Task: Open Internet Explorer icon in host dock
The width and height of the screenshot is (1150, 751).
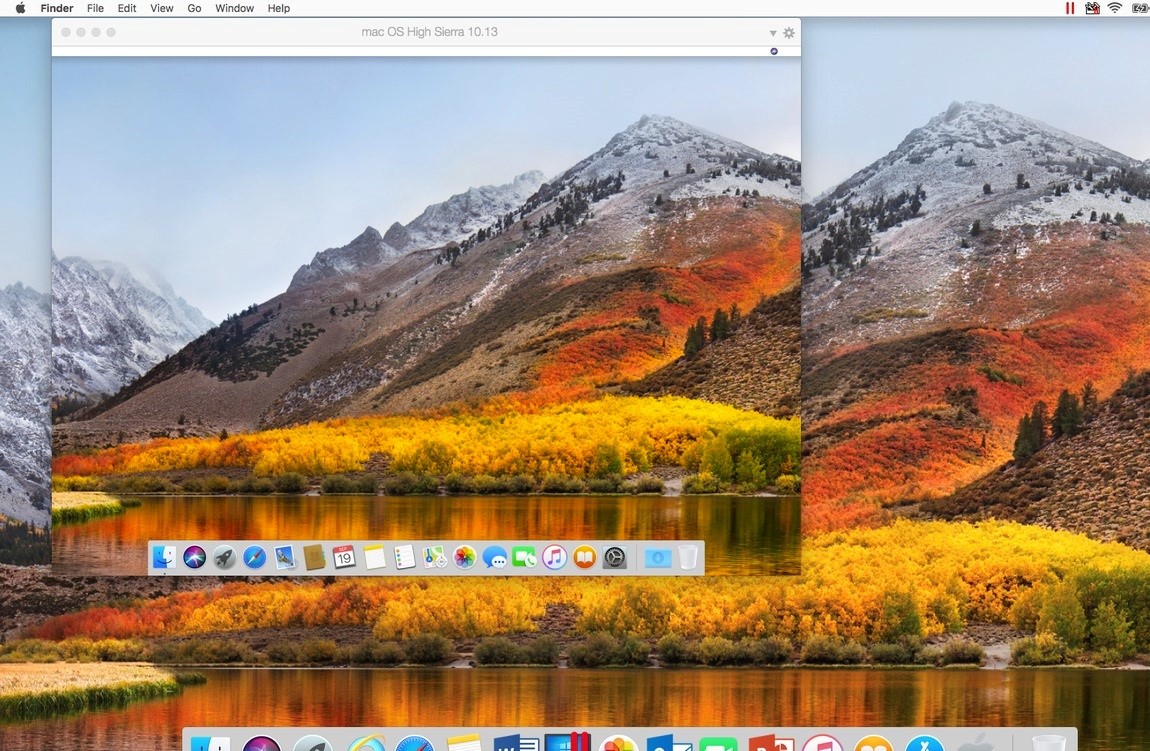Action: [x=366, y=742]
